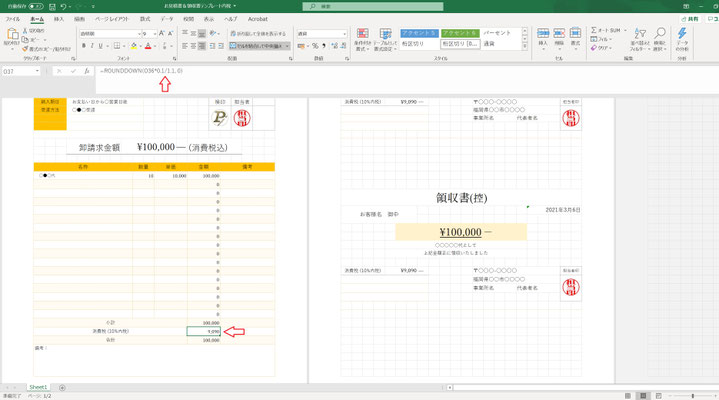Toggle Align Left in alignment group
Screen dimensions: 719x400
(185, 46)
